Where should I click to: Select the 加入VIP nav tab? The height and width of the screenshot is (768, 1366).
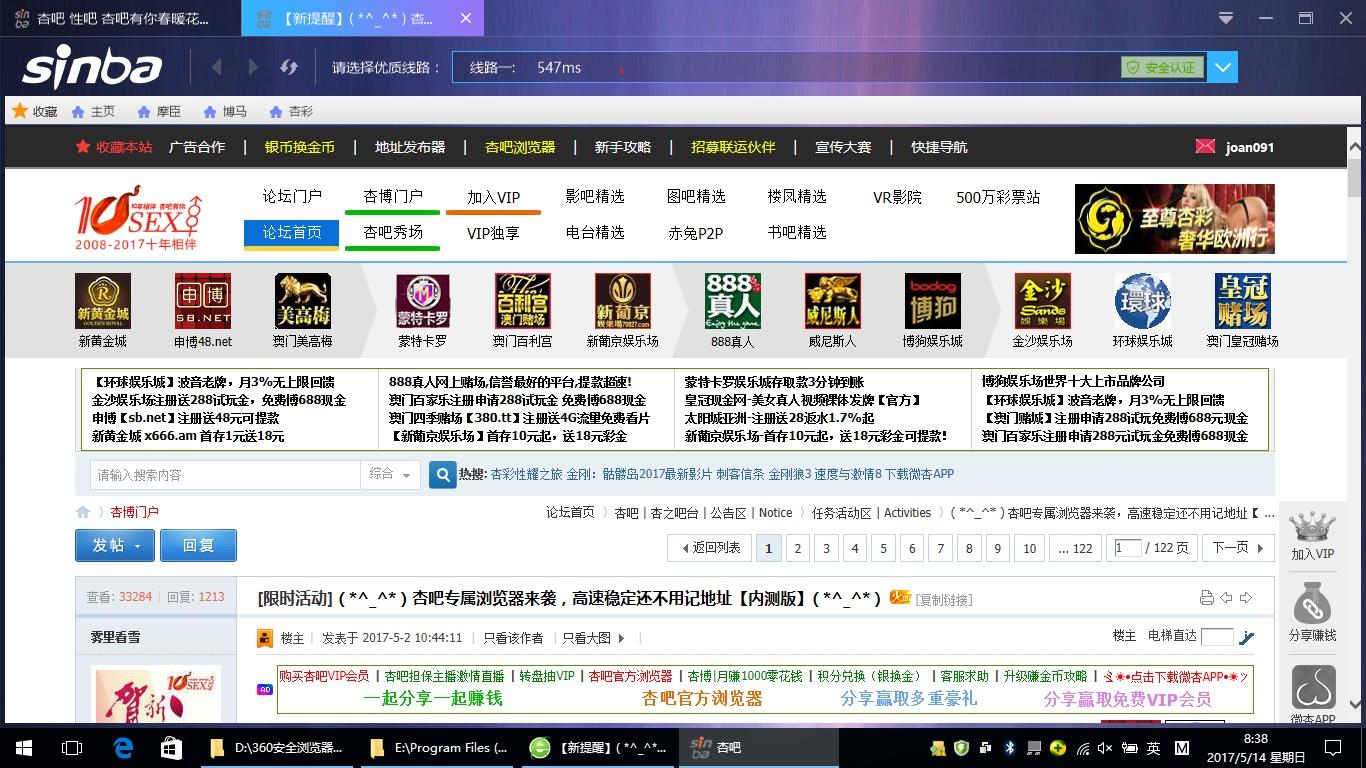[493, 197]
